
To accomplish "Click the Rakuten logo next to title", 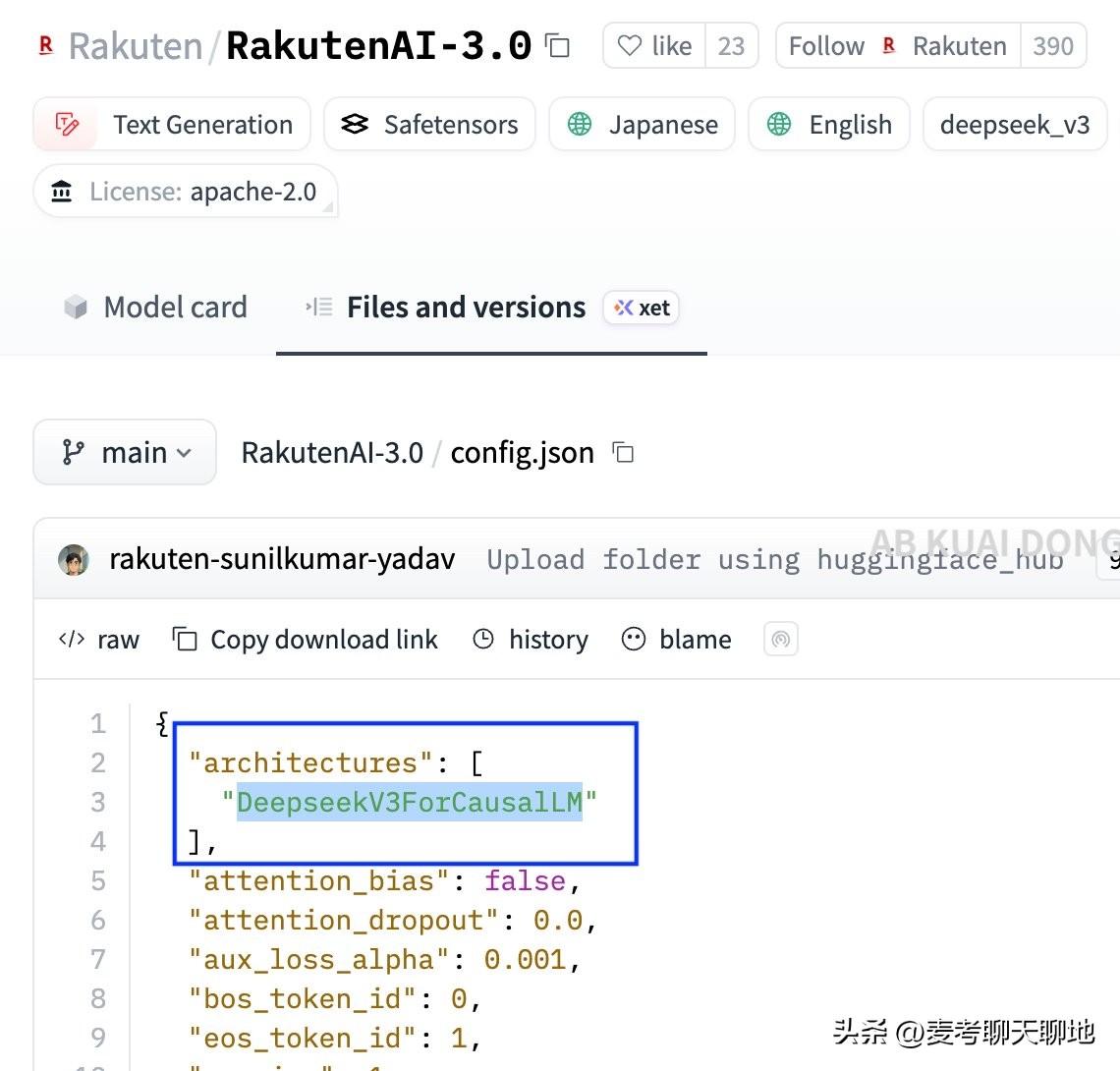I will pyautogui.click(x=46, y=46).
